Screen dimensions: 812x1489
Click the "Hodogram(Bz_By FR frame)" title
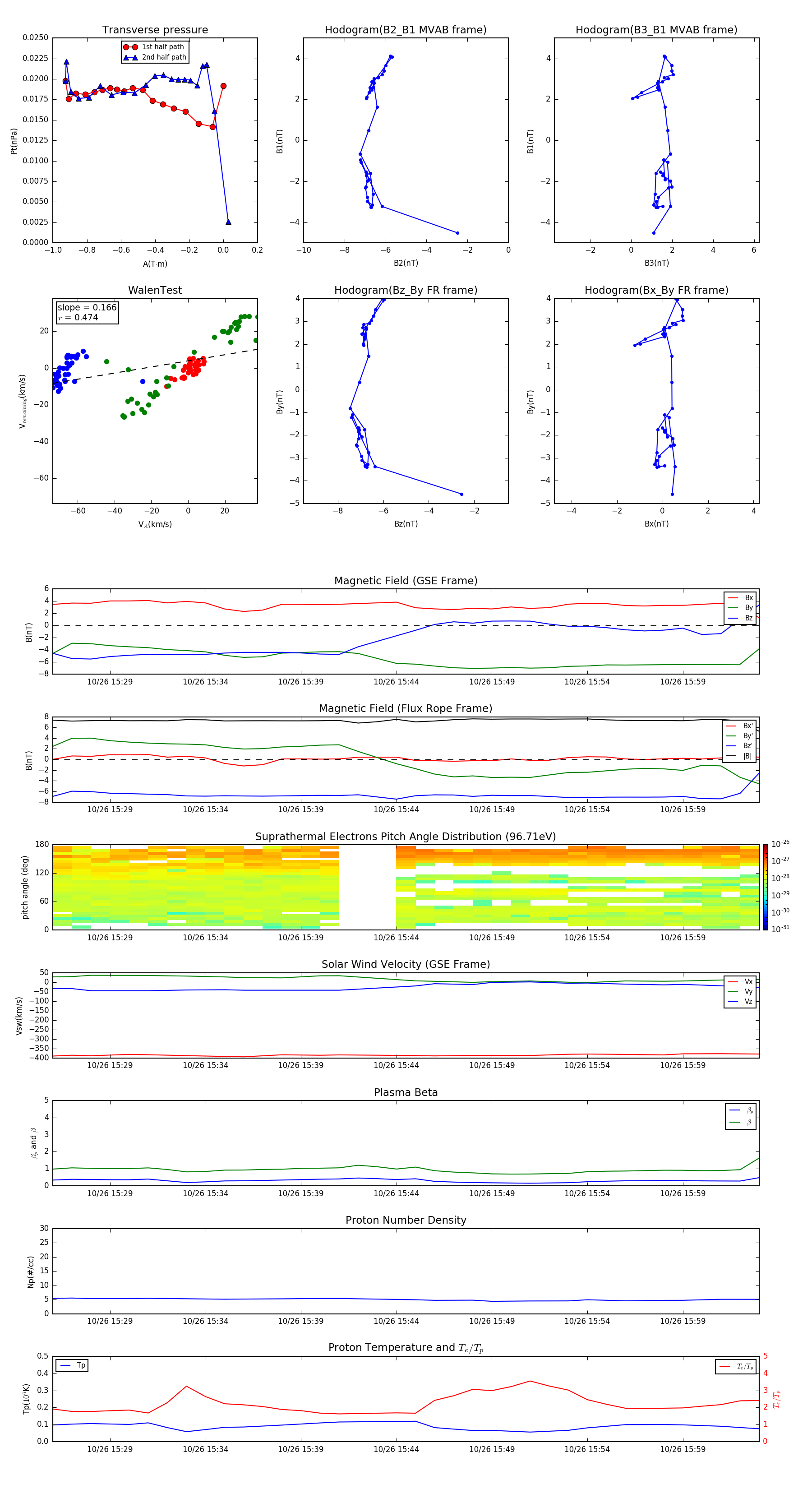point(406,290)
